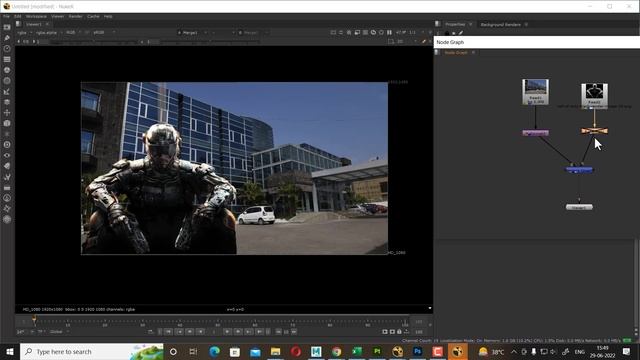Toggle the region of interest button

point(391,41)
